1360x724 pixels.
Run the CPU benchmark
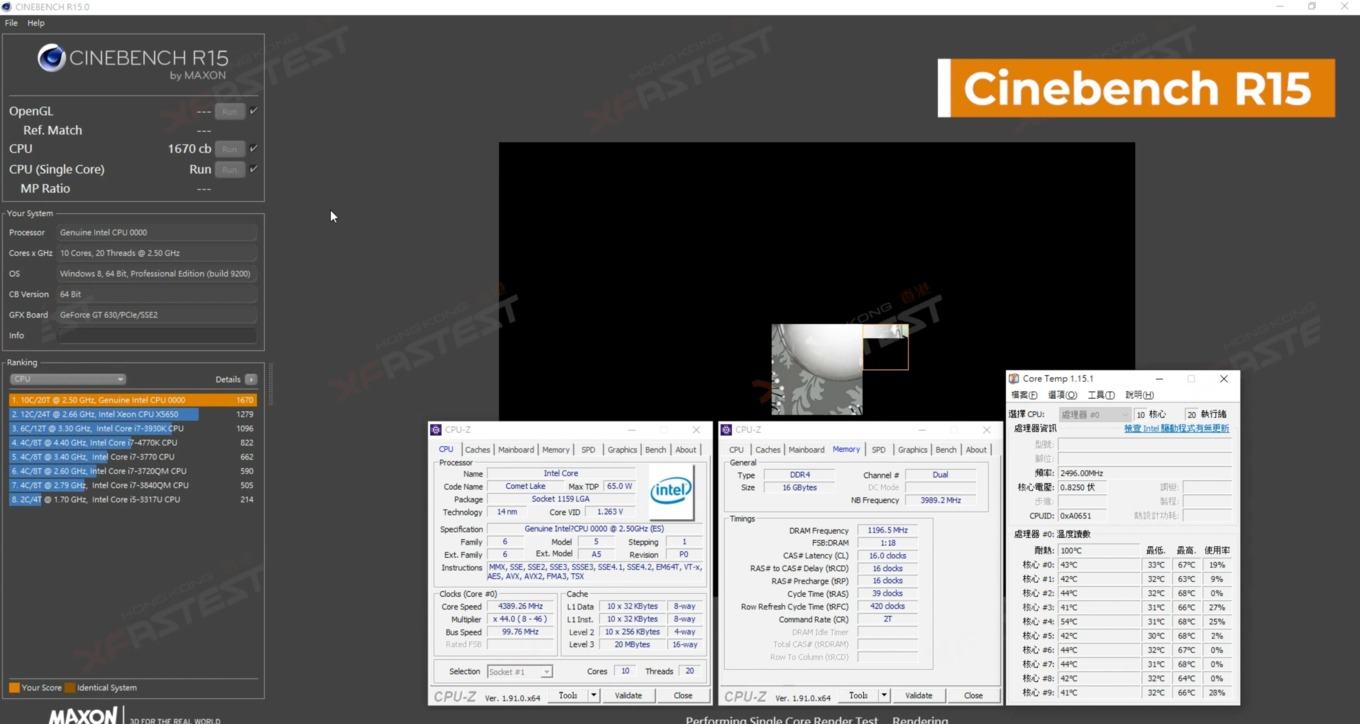[x=229, y=149]
